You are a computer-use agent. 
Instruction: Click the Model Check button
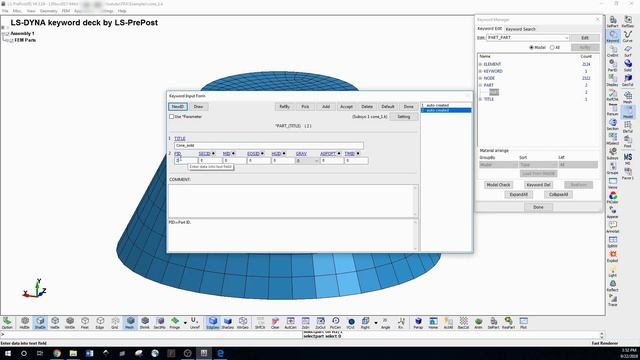pyautogui.click(x=498, y=185)
